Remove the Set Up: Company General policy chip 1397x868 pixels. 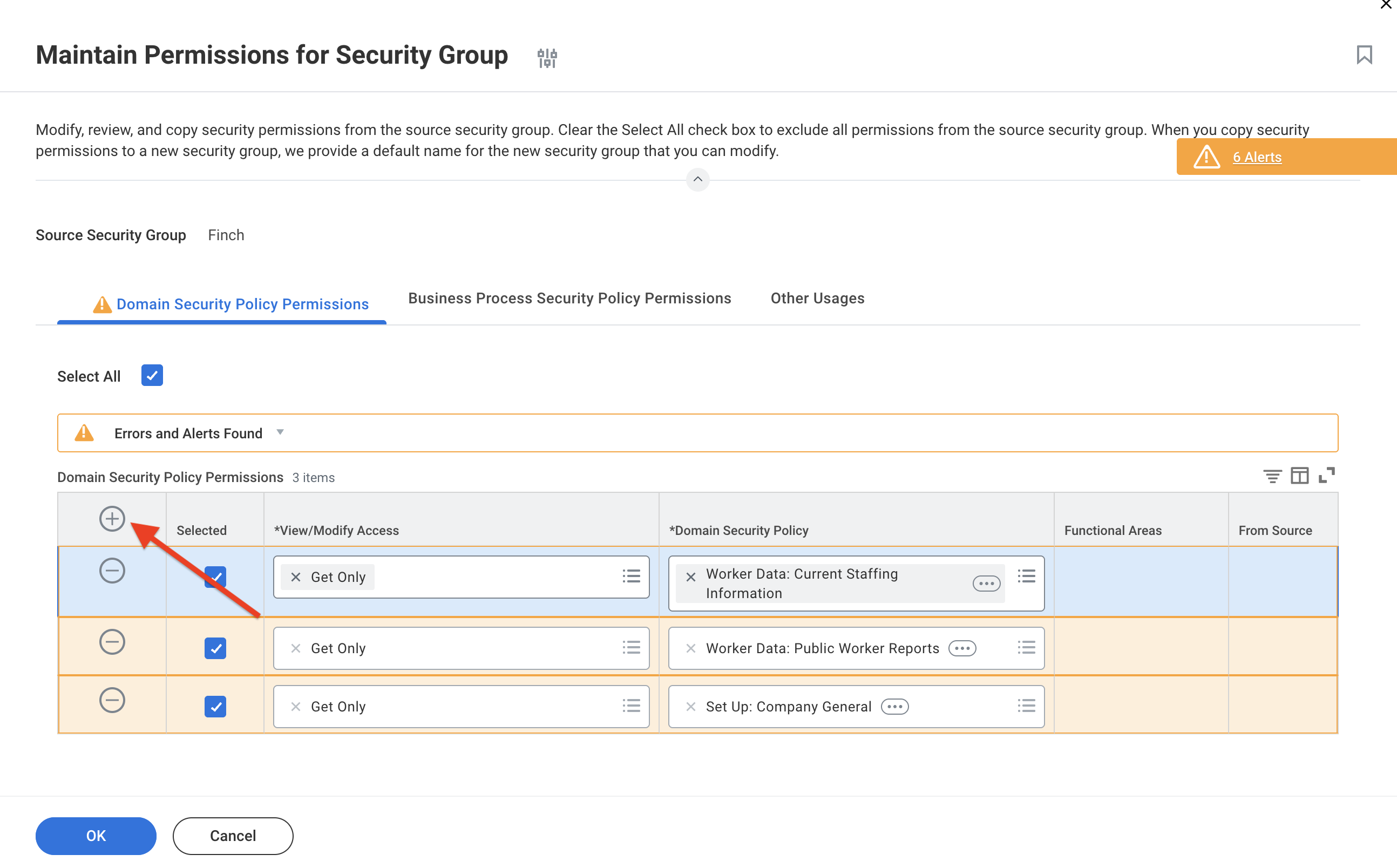tap(691, 707)
